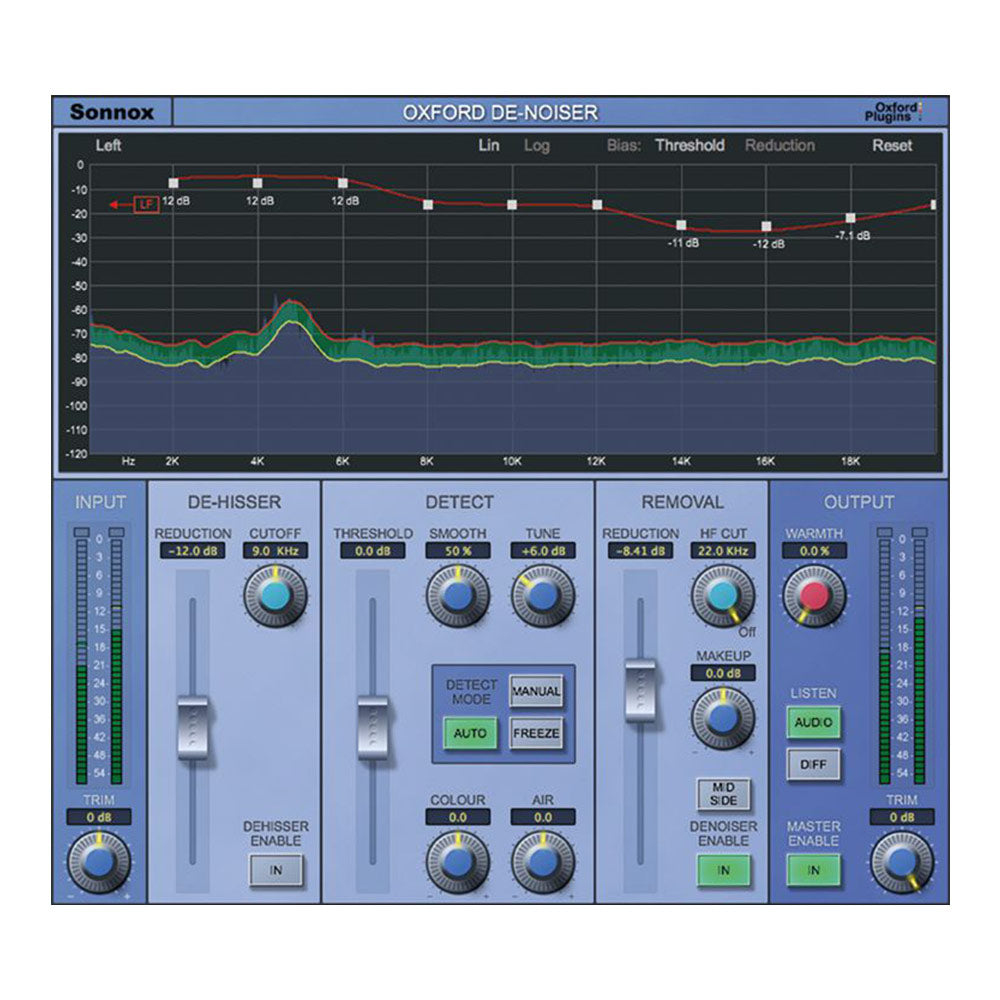Screen dimensions: 1000x1000
Task: Click the COLOUR knob
Action: [455, 862]
